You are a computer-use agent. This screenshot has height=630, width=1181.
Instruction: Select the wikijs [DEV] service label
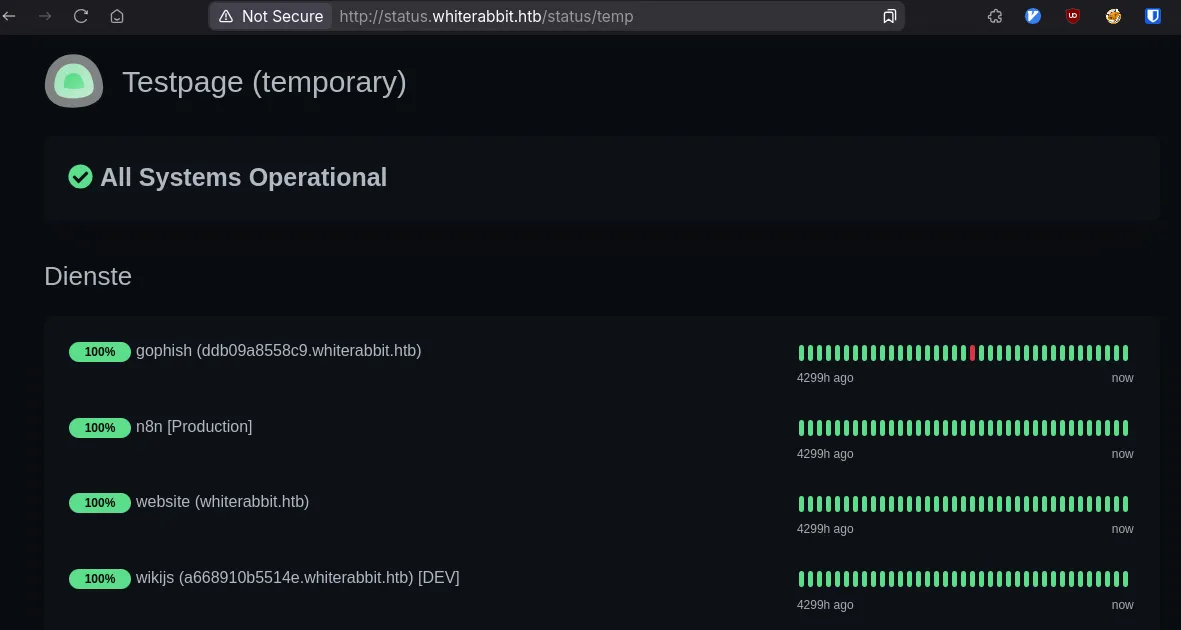[297, 577]
